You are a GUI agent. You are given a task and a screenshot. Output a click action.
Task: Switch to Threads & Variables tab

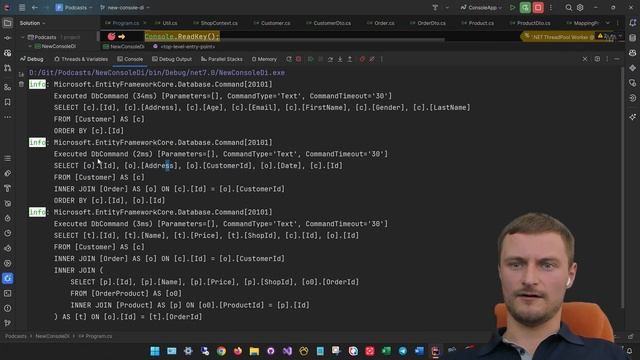81,59
